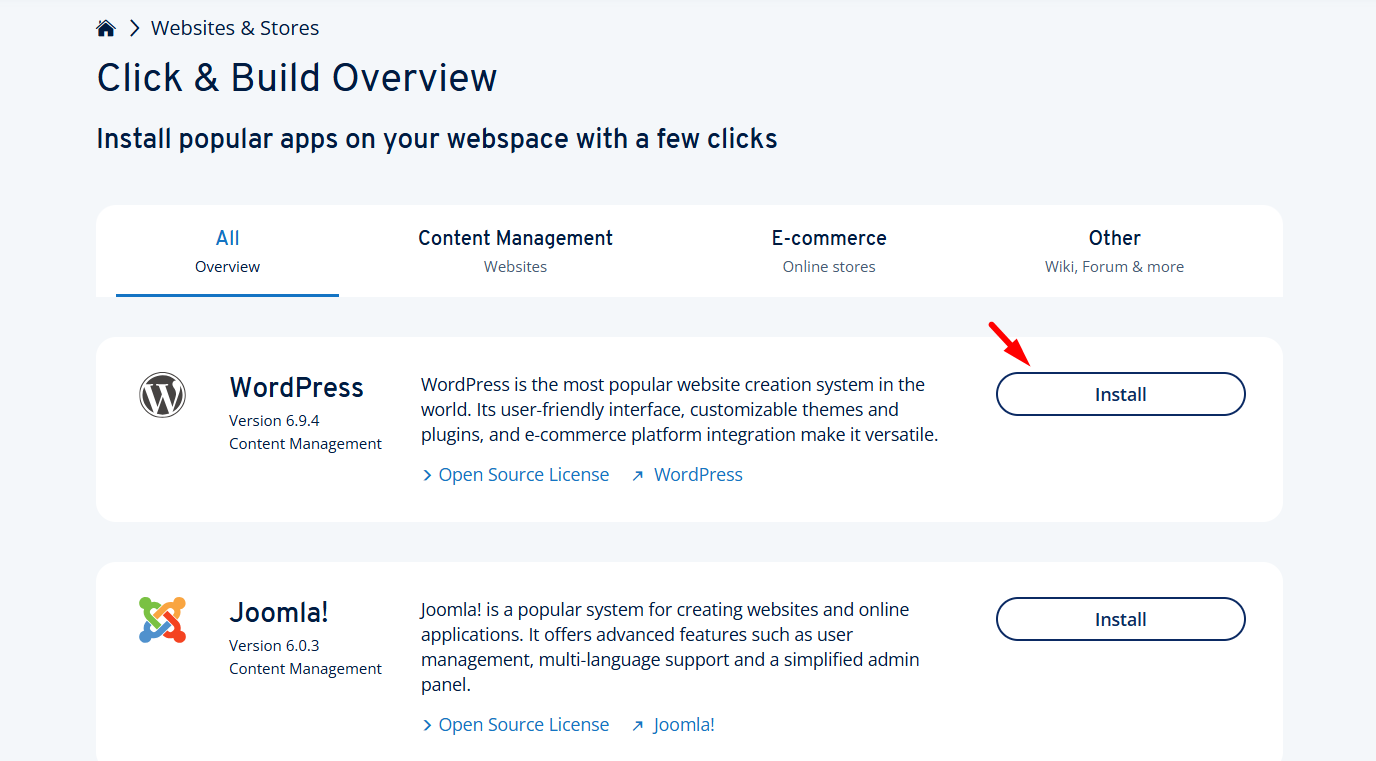Click the WordPress description paragraph
The width and height of the screenshot is (1376, 761).
pyautogui.click(x=680, y=410)
